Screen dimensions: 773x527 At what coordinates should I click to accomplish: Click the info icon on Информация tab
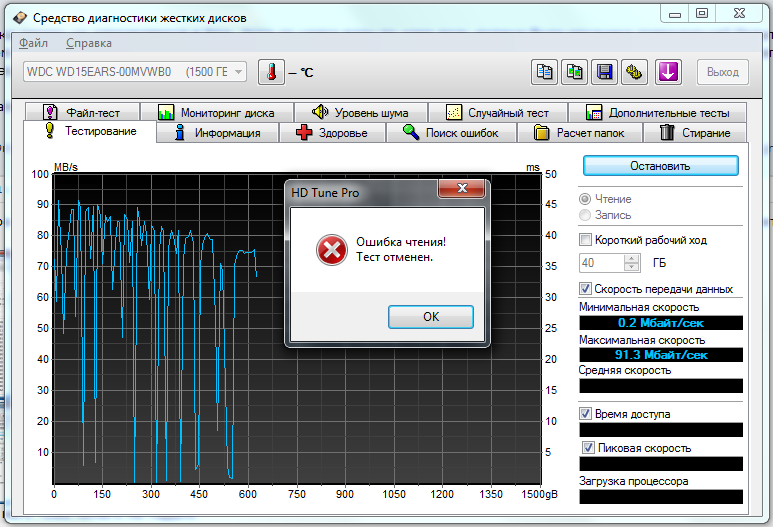[180, 133]
